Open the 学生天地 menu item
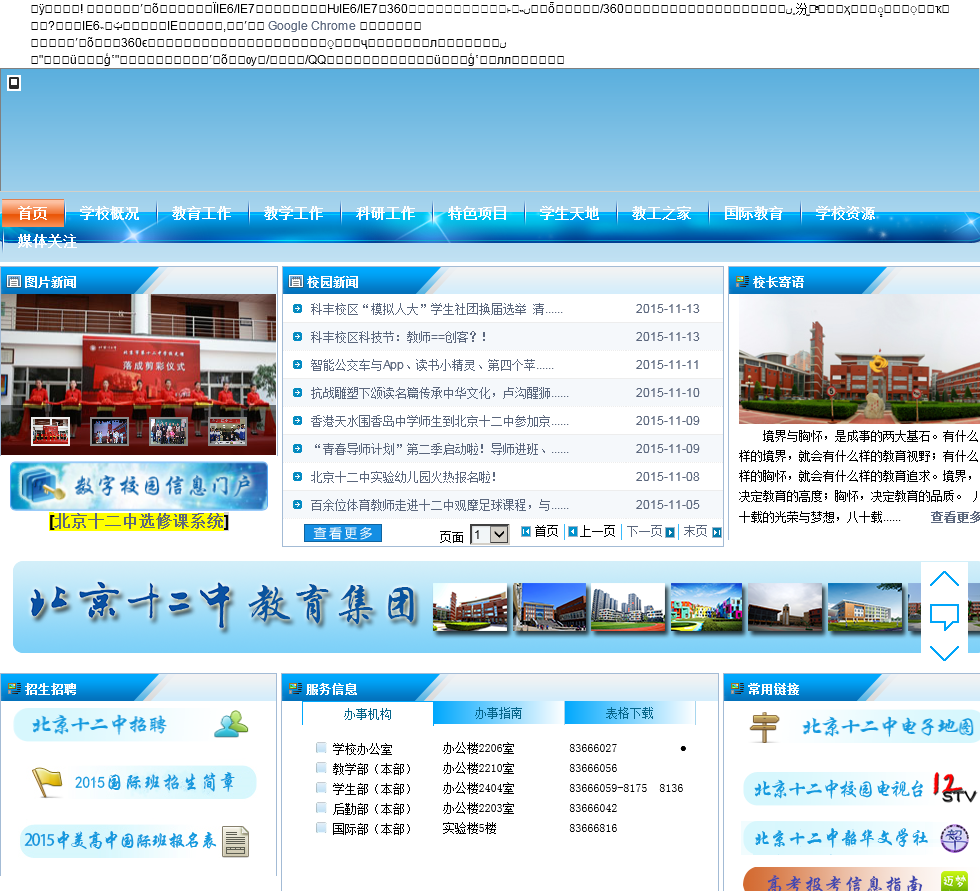Viewport: 980px width, 891px height. point(569,213)
